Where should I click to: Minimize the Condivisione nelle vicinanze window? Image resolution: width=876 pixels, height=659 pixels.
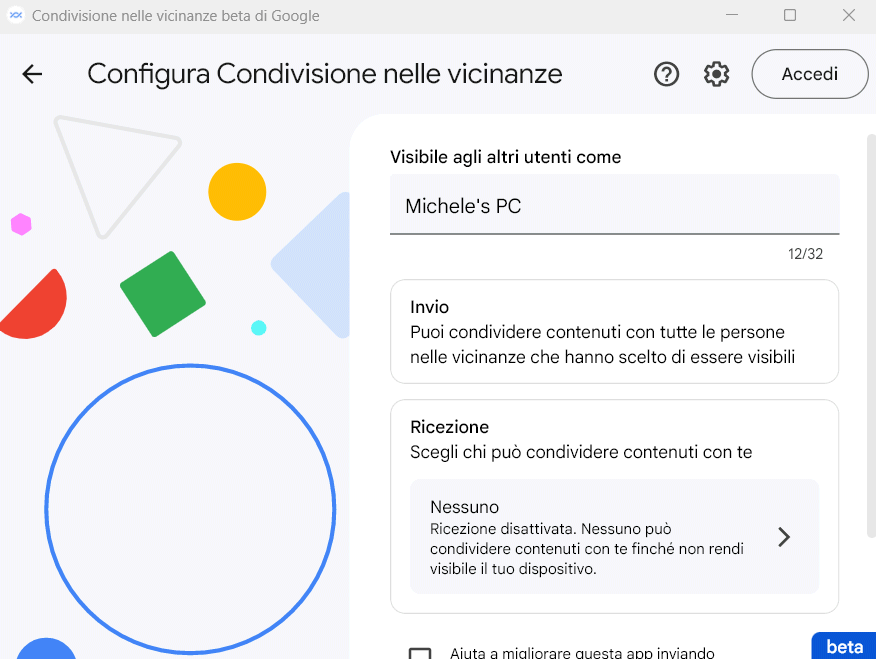pos(732,15)
